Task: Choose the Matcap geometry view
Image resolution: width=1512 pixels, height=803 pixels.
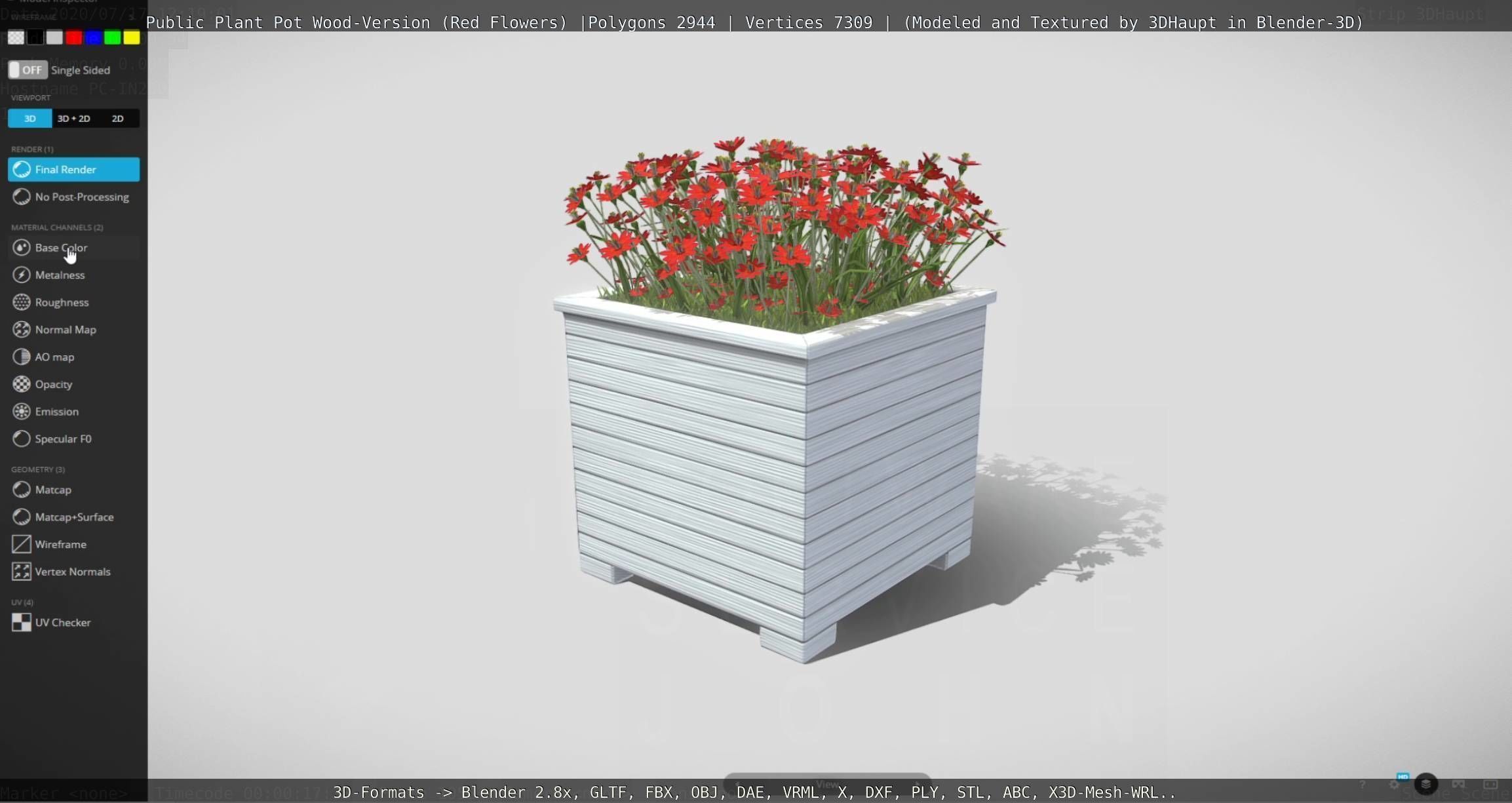Action: [73, 490]
